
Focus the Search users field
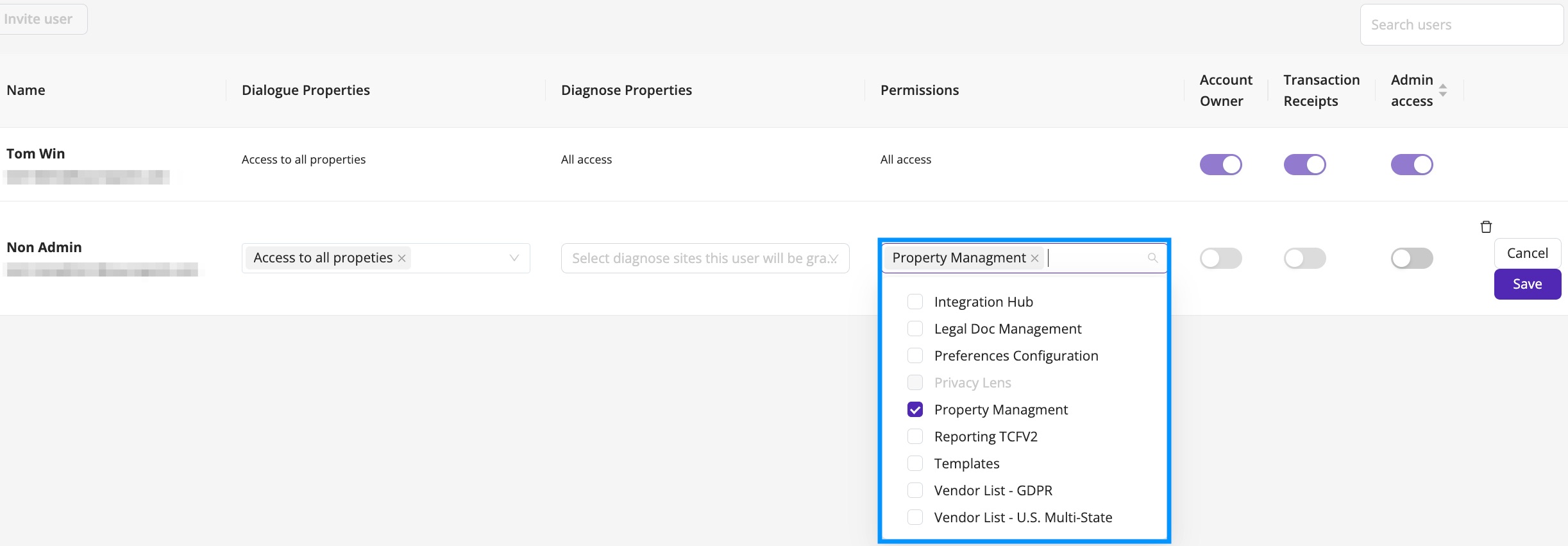(1462, 25)
